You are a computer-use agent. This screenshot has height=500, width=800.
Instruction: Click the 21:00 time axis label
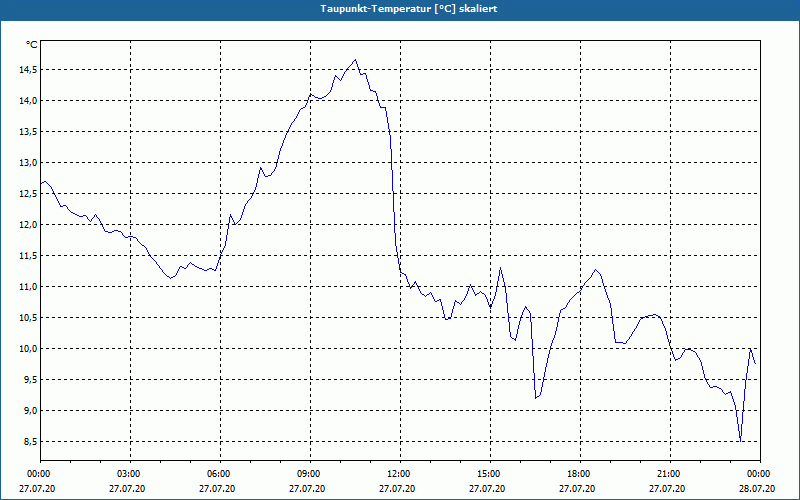click(670, 474)
